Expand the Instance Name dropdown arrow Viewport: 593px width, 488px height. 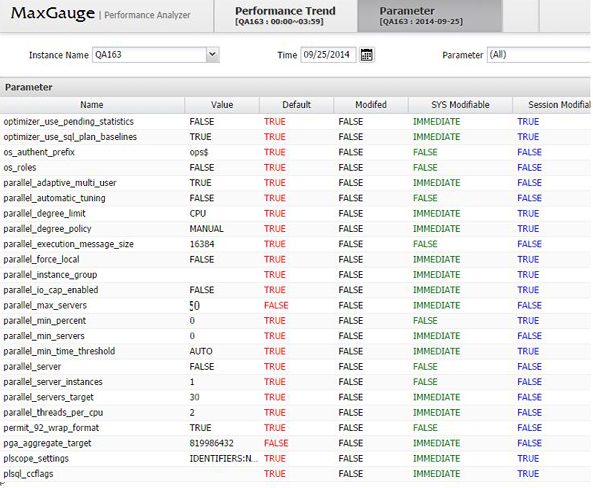213,54
